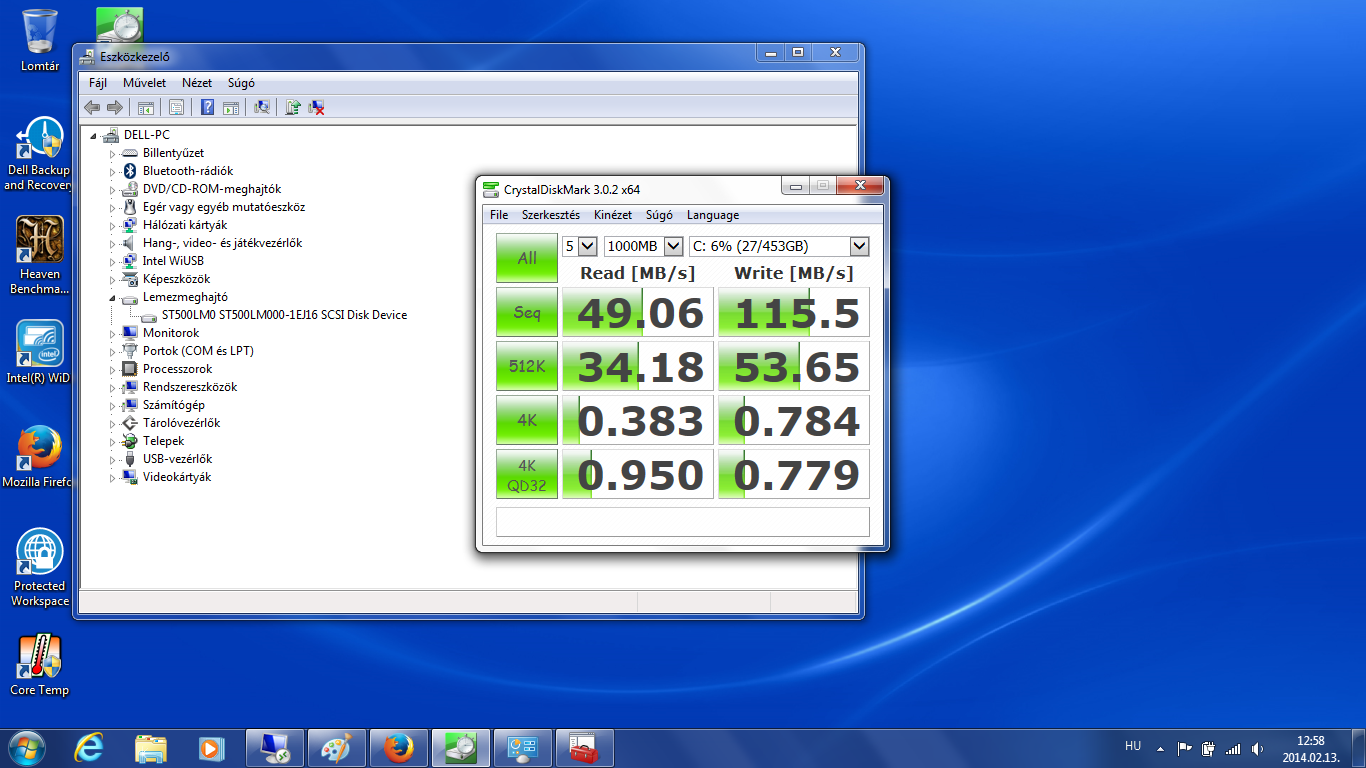
Task: Open the properties toolbar icon in Eszközkezelő
Action: [x=176, y=107]
